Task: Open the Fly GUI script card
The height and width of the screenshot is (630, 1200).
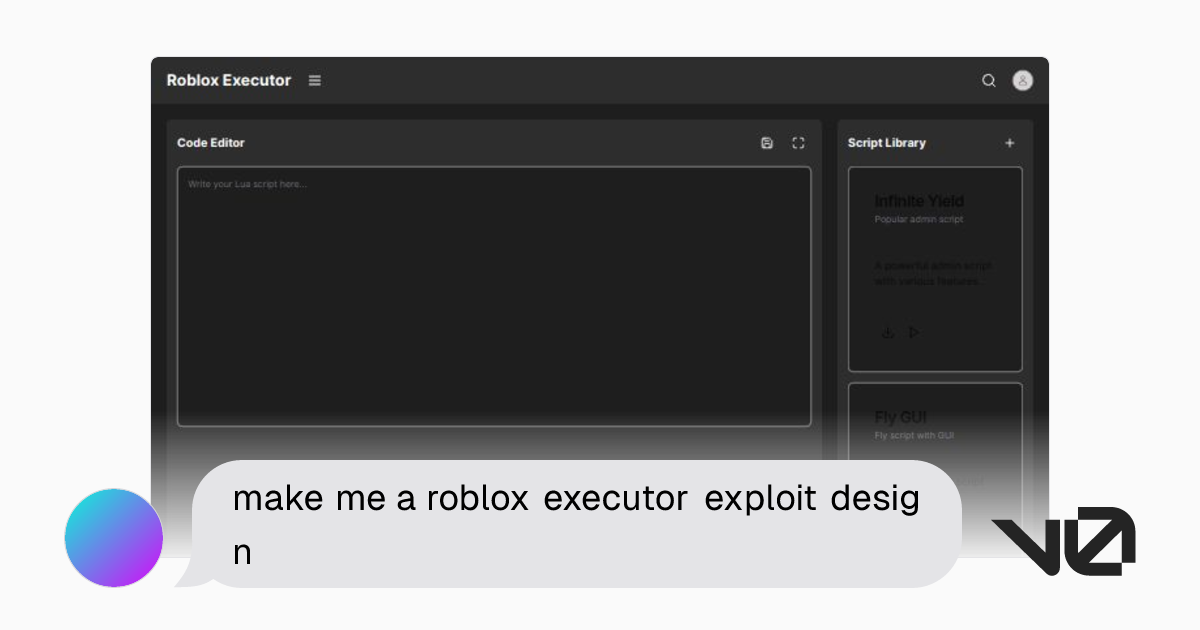Action: (935, 420)
